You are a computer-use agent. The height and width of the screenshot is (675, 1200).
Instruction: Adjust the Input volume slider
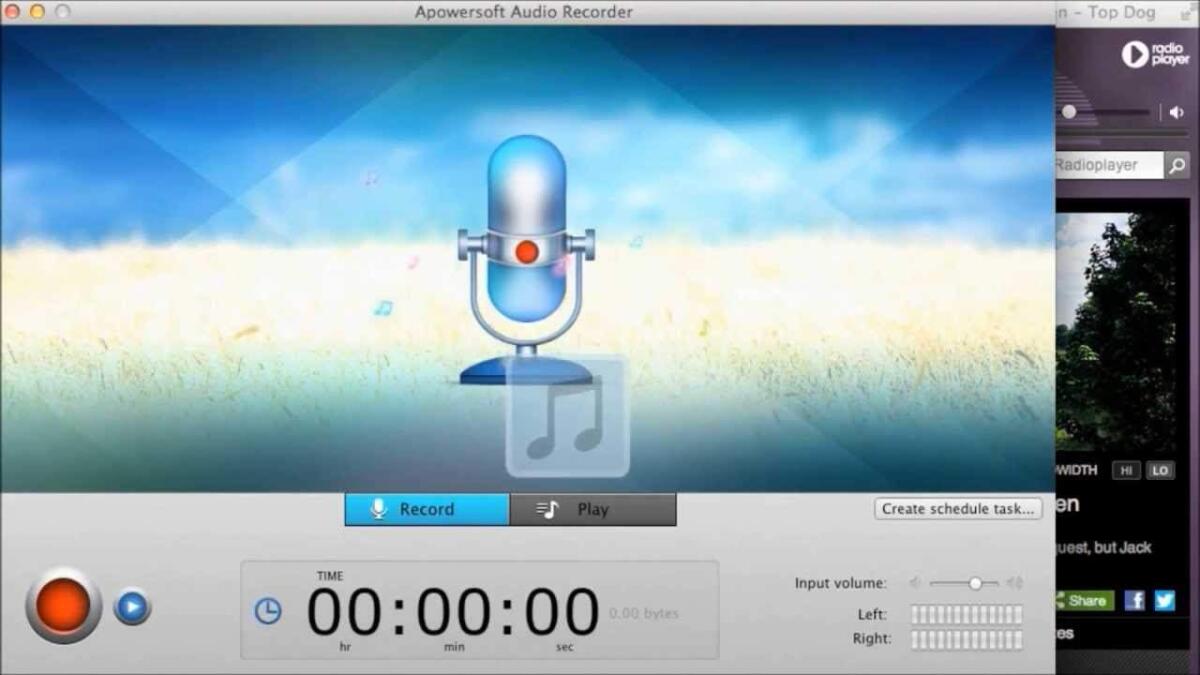click(x=973, y=582)
